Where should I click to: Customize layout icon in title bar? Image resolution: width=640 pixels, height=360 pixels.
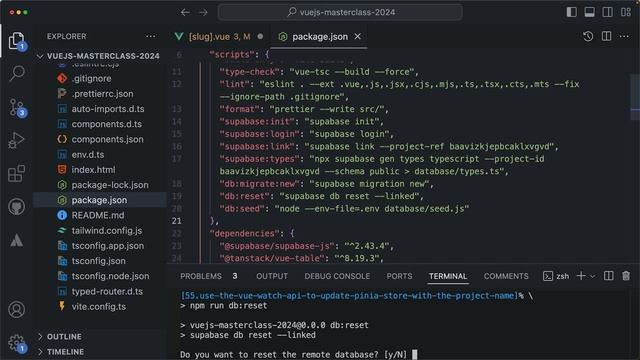[x=626, y=12]
